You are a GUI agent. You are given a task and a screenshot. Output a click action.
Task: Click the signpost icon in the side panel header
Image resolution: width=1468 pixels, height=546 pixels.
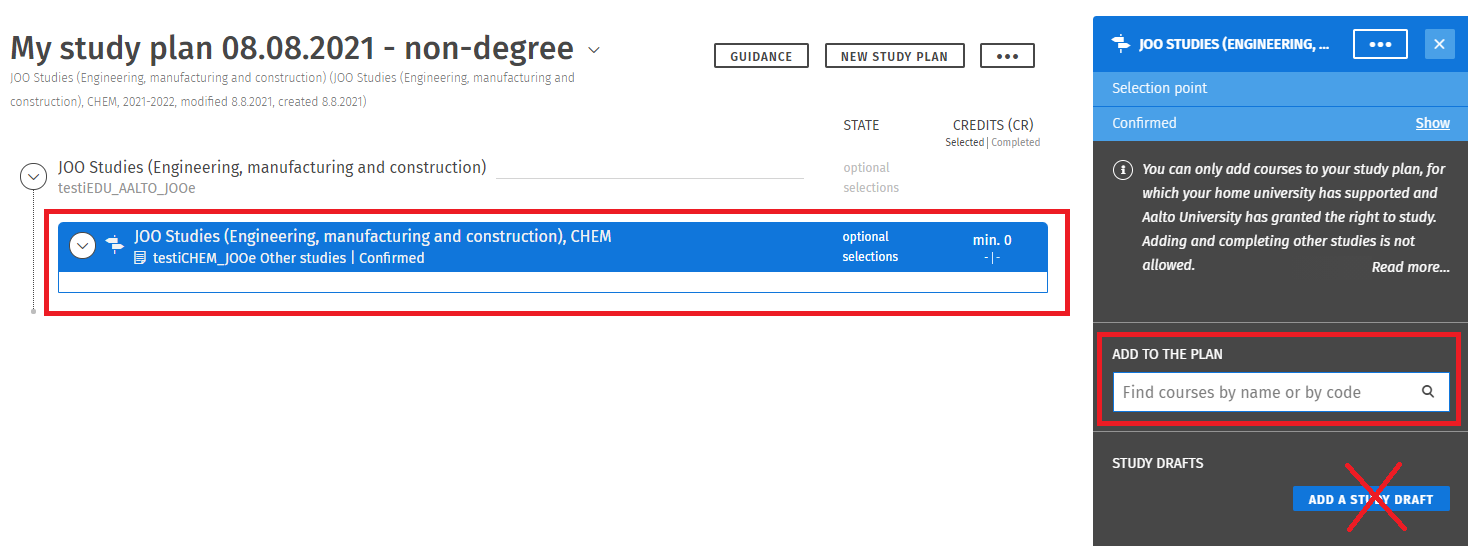1121,44
